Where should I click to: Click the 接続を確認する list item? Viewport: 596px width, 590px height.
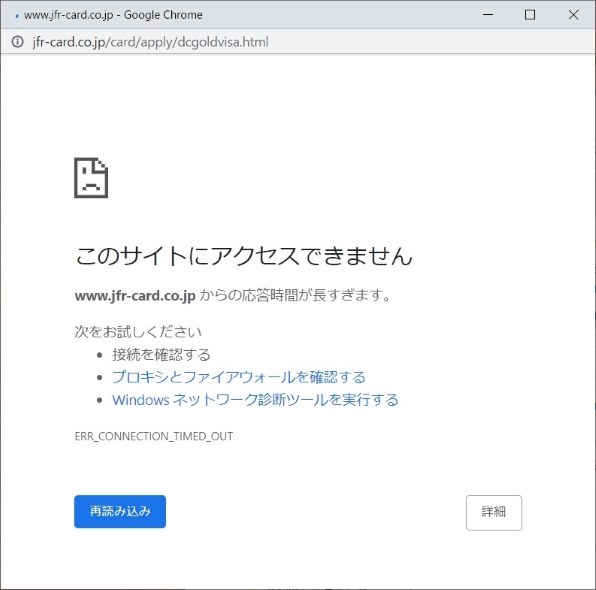[x=161, y=355]
